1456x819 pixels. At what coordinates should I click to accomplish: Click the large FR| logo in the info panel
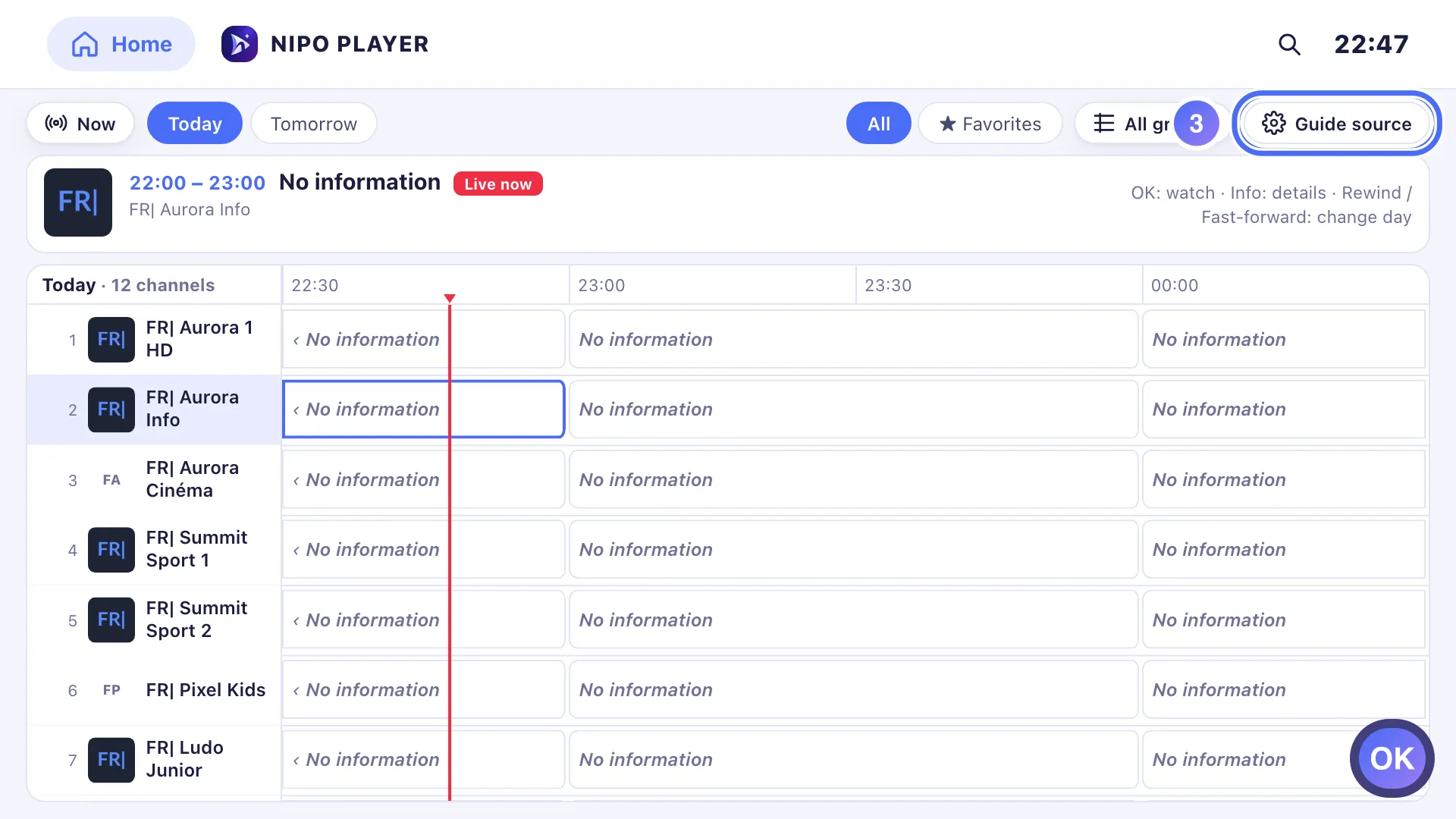click(x=78, y=202)
